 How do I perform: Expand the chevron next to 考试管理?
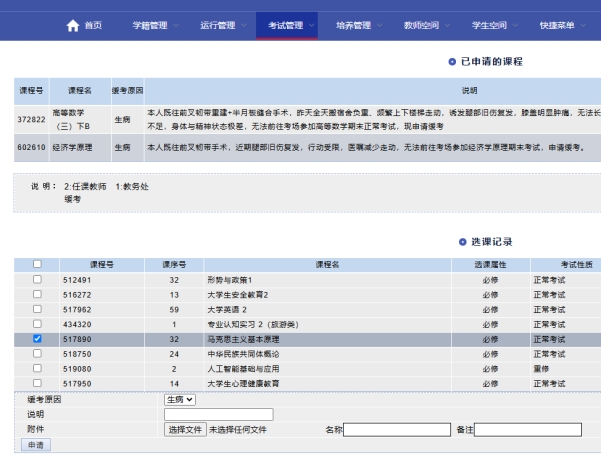pos(312,25)
